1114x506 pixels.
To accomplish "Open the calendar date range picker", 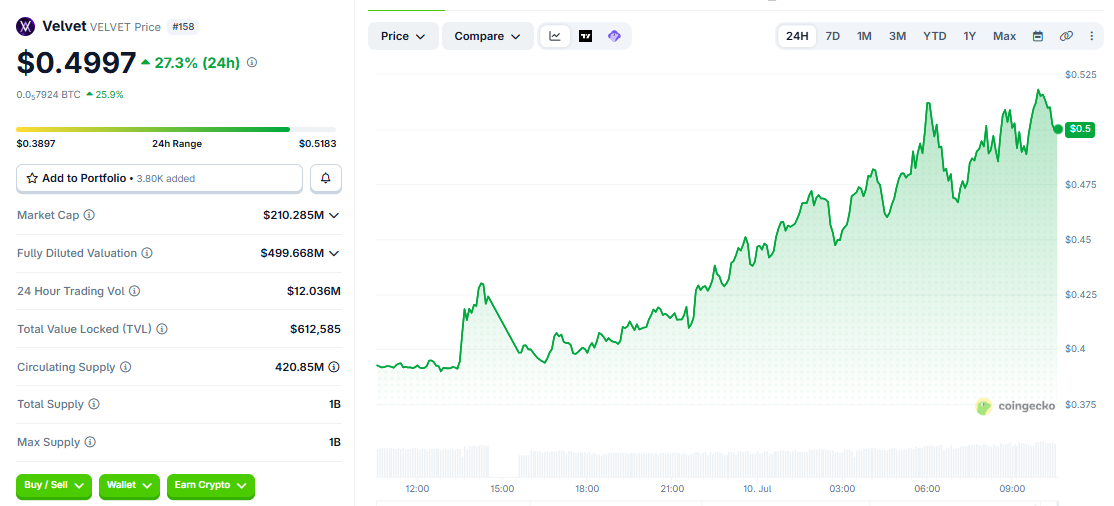I will click(x=1038, y=36).
